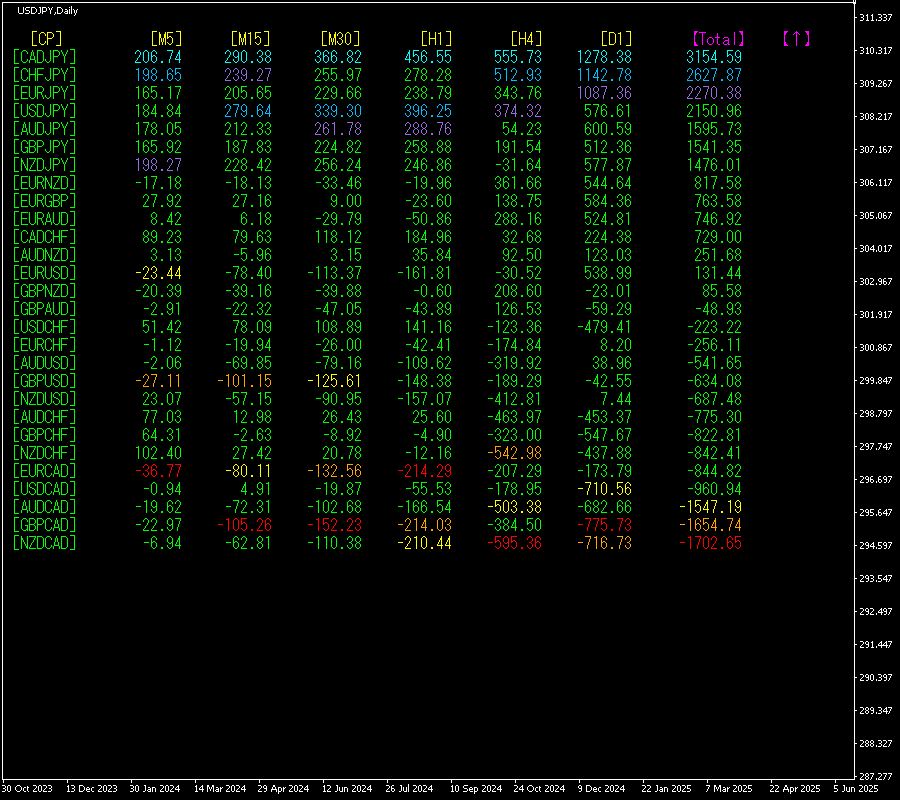Click NZDCHF H4 value -542.98
Viewport: 900px width, 800px height.
coord(514,453)
